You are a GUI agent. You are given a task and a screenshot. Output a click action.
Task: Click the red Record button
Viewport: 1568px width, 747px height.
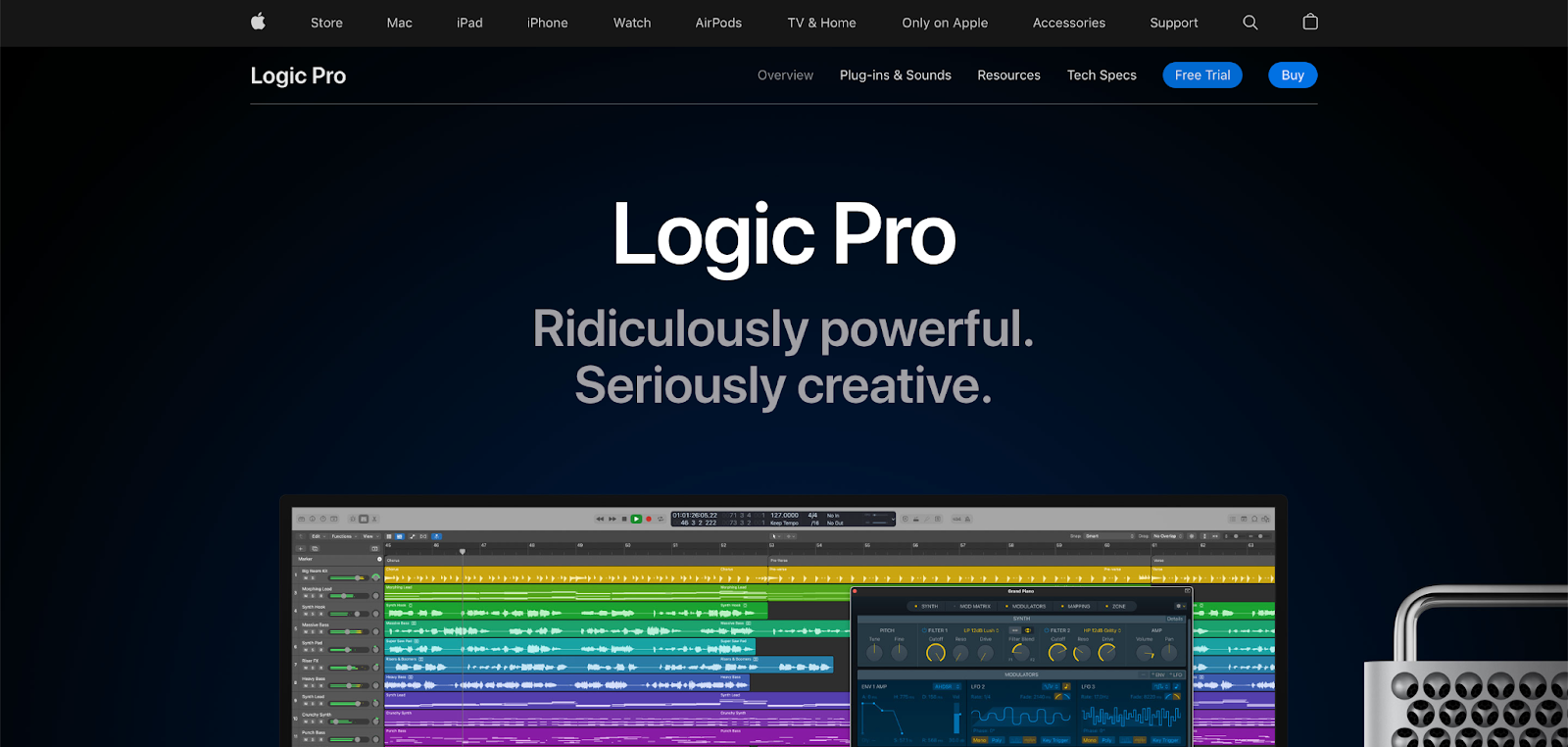[x=649, y=519]
